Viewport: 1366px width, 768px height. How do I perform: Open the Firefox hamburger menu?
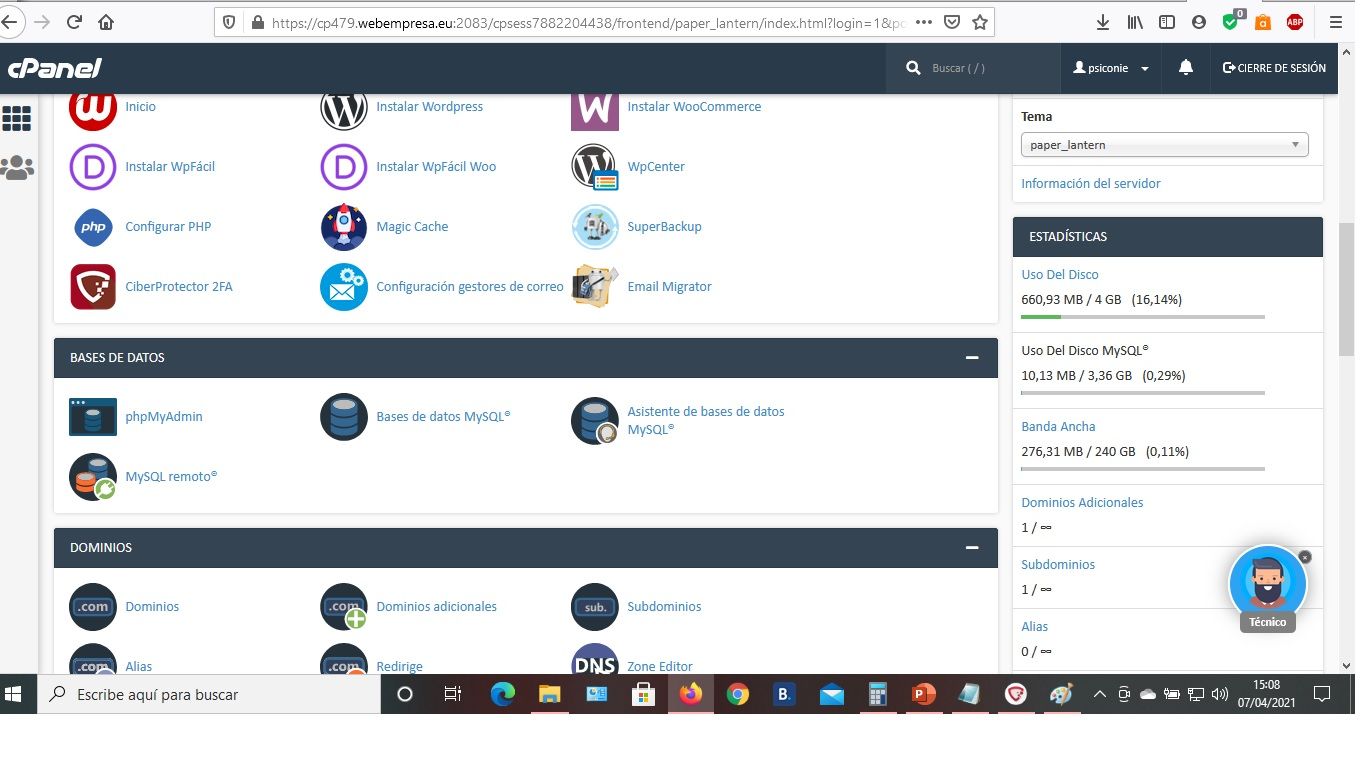tap(1335, 22)
